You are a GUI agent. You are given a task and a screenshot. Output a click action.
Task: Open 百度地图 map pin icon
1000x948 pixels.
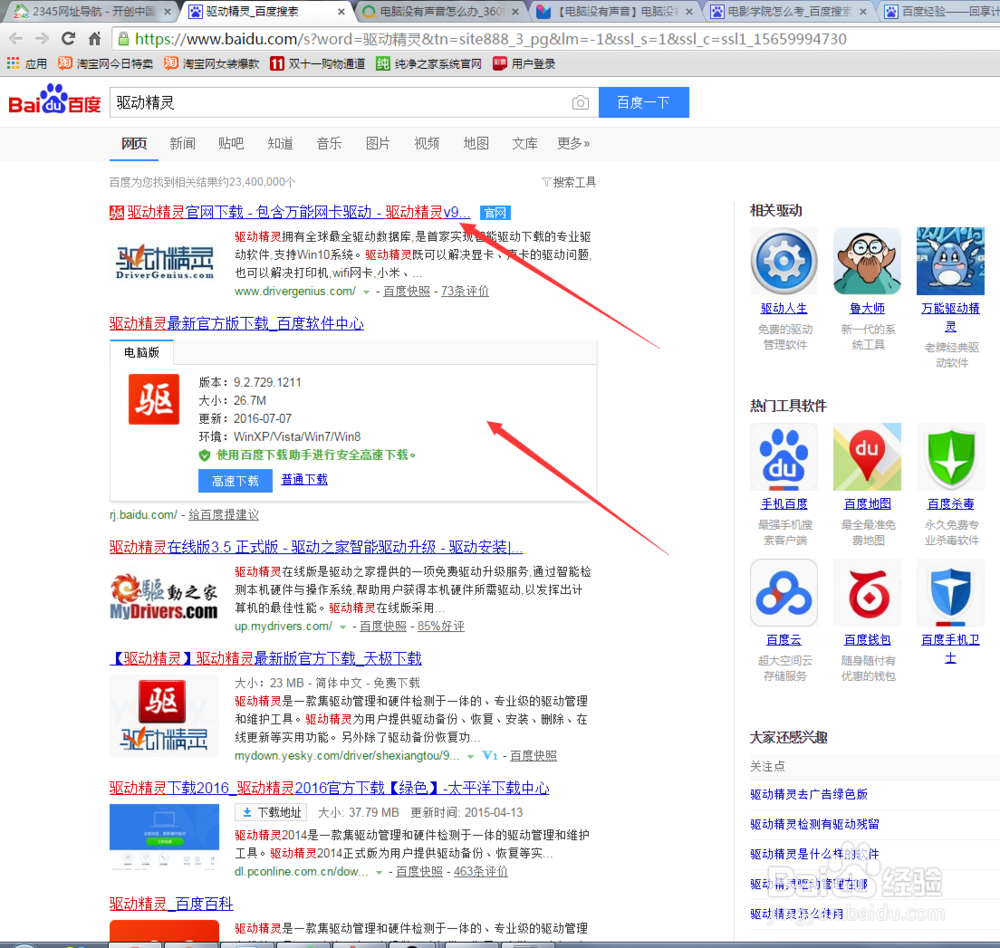(867, 457)
